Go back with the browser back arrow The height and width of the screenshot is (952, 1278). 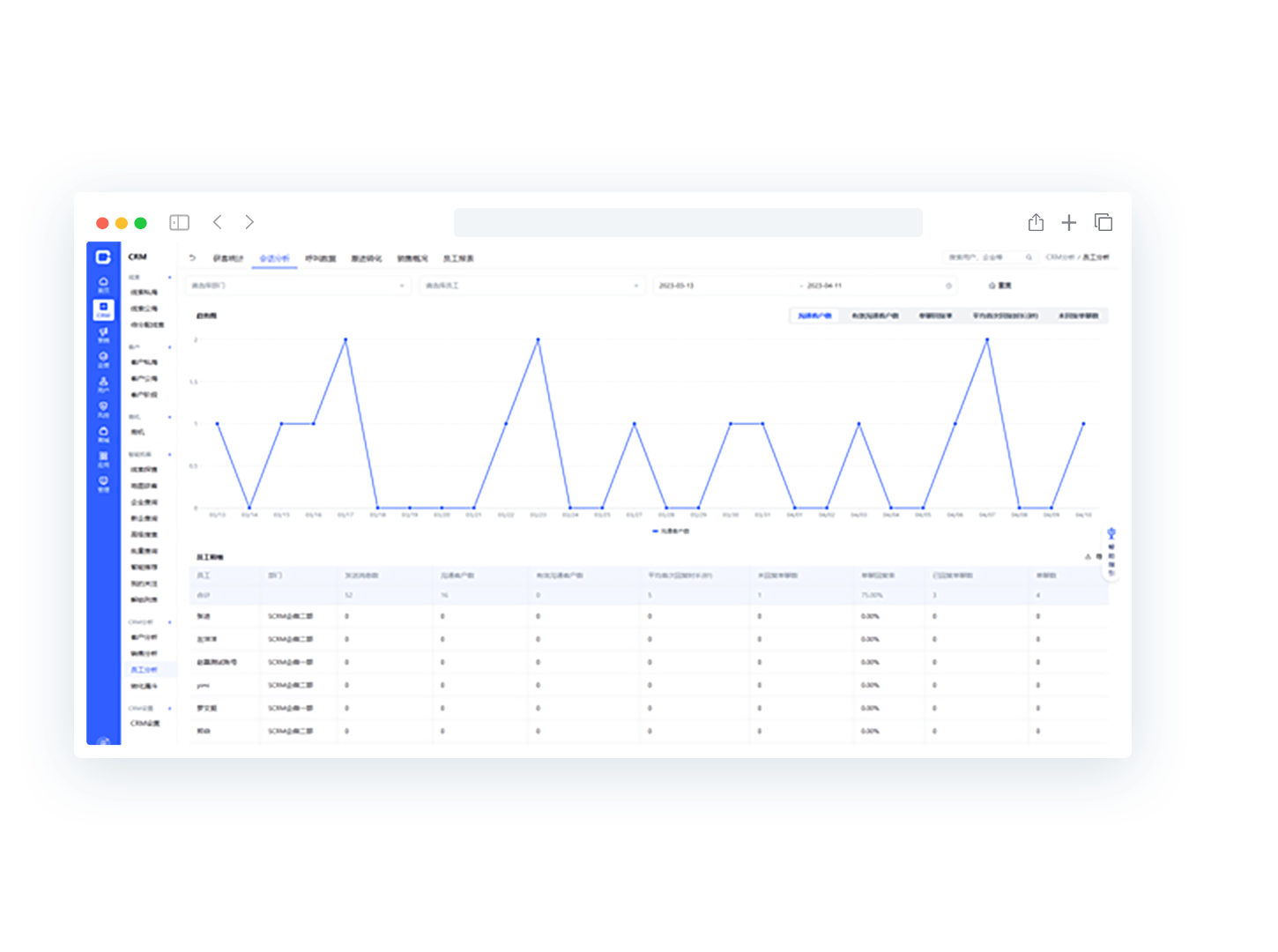(x=218, y=222)
